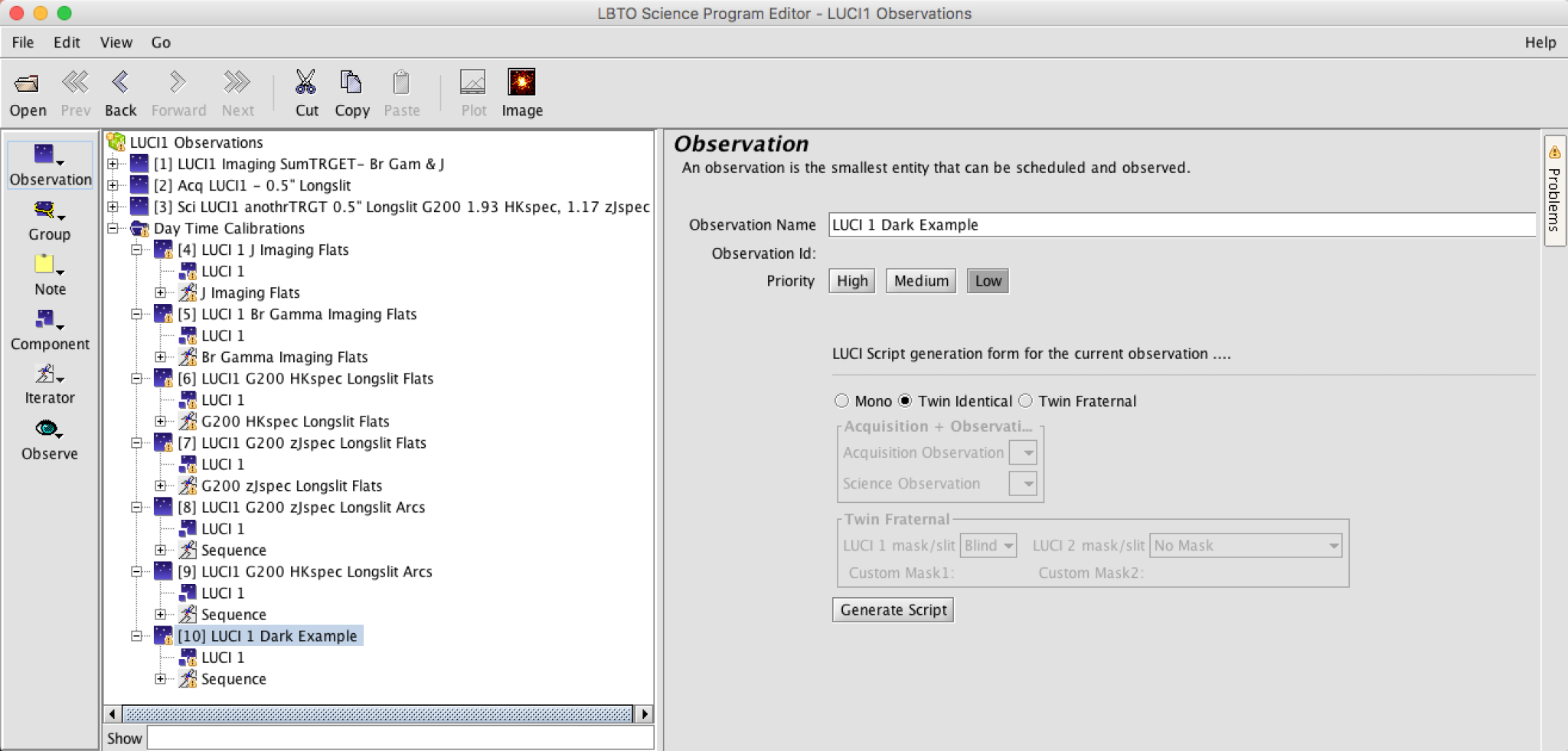
Task: Expand [1] LUCI1 Imaging SumTRGET node
Action: pos(113,164)
